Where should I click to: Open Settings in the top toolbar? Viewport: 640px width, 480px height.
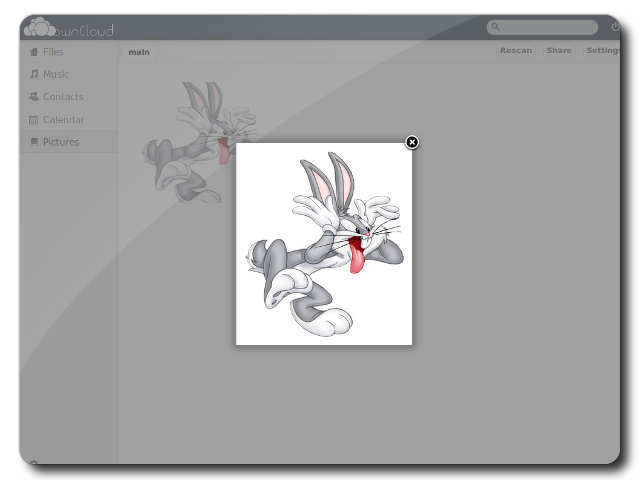click(603, 50)
